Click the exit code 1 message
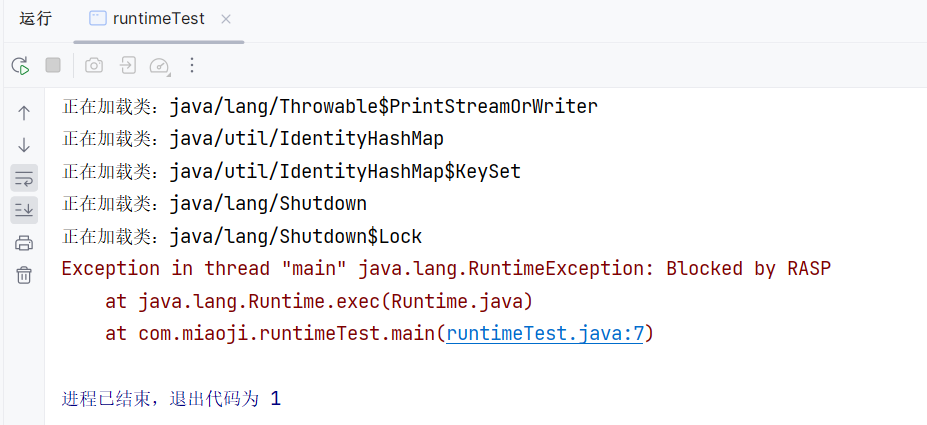 pos(171,399)
